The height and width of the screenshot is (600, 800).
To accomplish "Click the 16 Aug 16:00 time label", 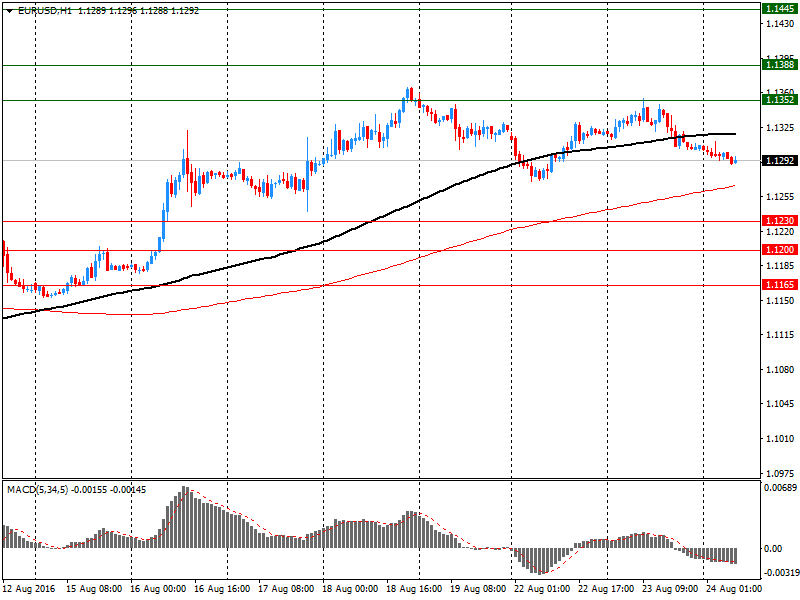I will [x=222, y=589].
